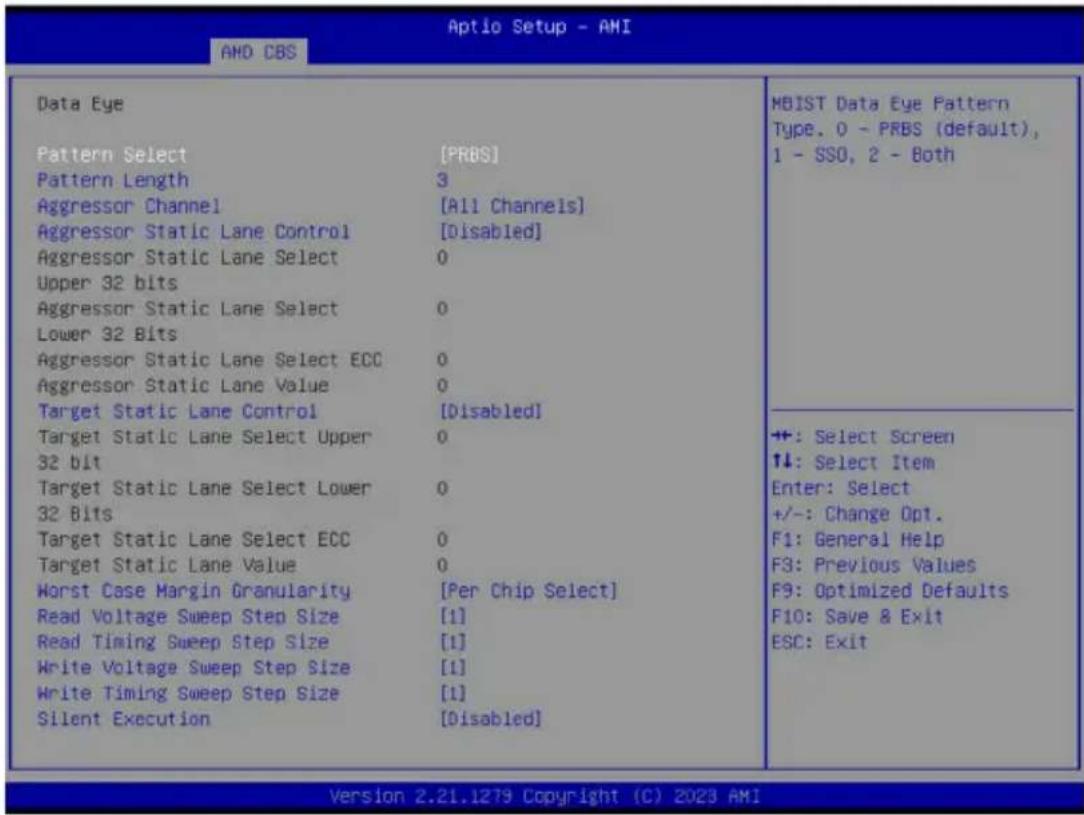Viewport: 1084px width, 815px height.
Task: Click the Data Eye heading
Action: [80, 104]
